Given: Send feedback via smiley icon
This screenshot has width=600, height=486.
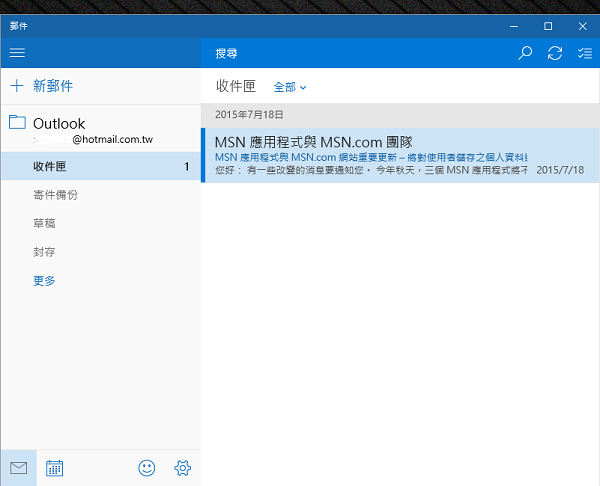Looking at the screenshot, I should click(147, 468).
